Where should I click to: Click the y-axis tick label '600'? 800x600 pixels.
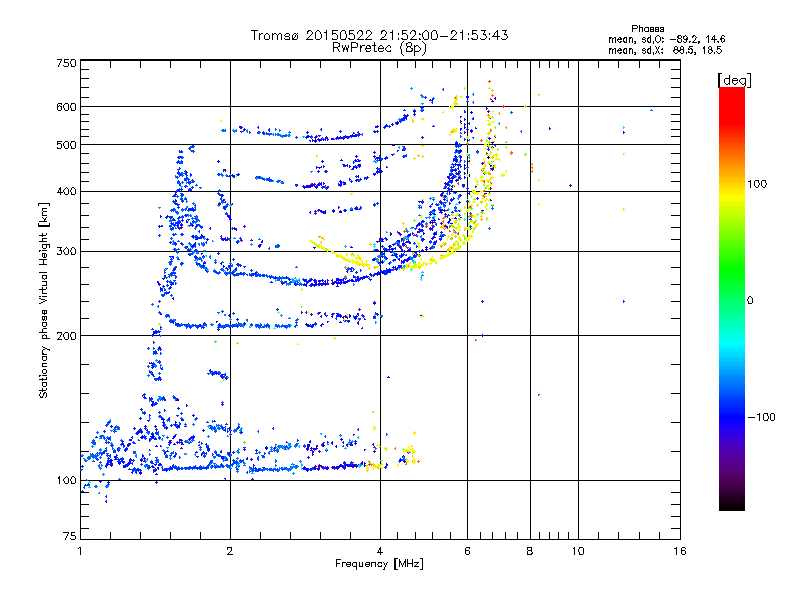click(x=67, y=107)
